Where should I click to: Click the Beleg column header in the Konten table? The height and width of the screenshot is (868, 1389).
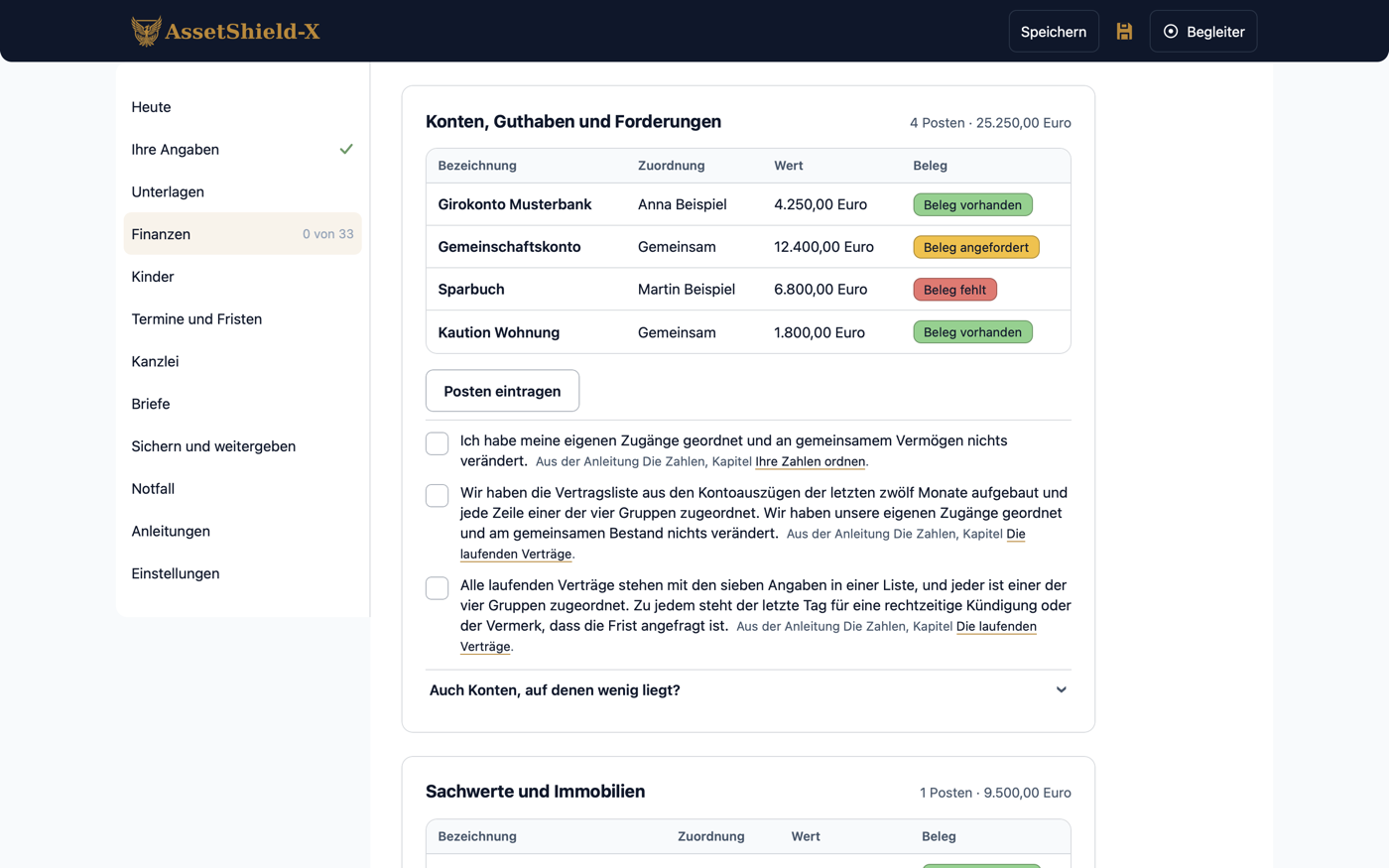pos(931,166)
